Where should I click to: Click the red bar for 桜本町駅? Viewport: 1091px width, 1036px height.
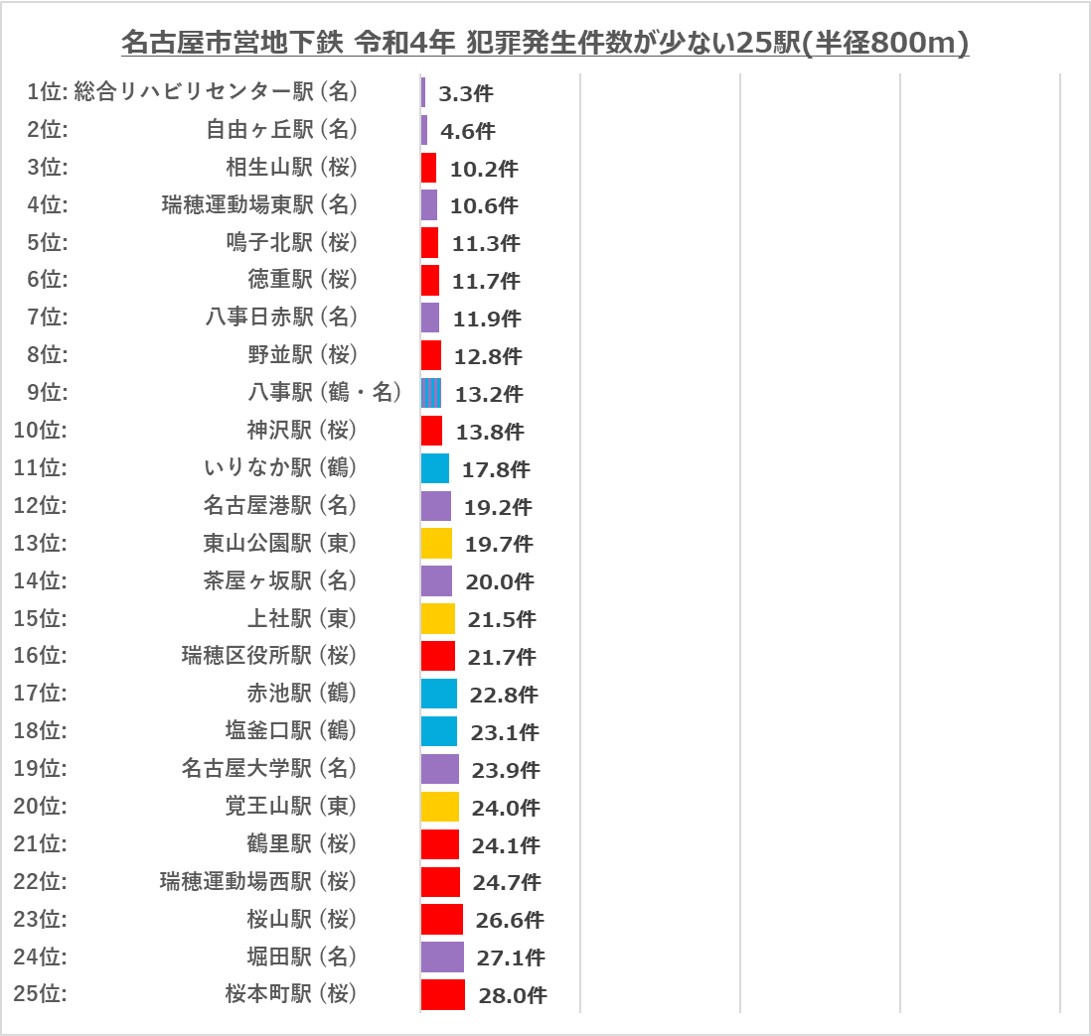tap(443, 994)
